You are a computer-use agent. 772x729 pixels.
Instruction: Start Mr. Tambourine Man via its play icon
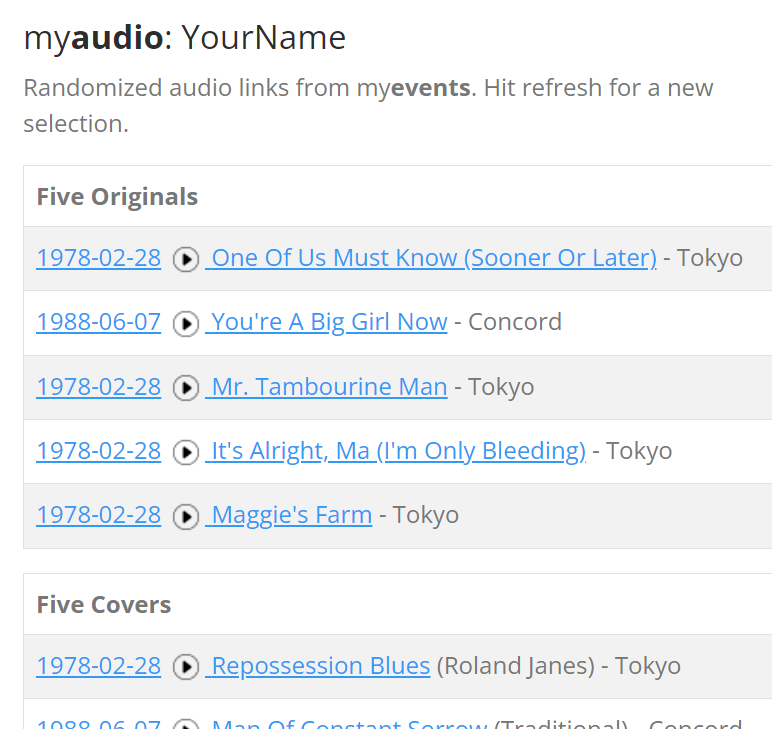pos(185,388)
